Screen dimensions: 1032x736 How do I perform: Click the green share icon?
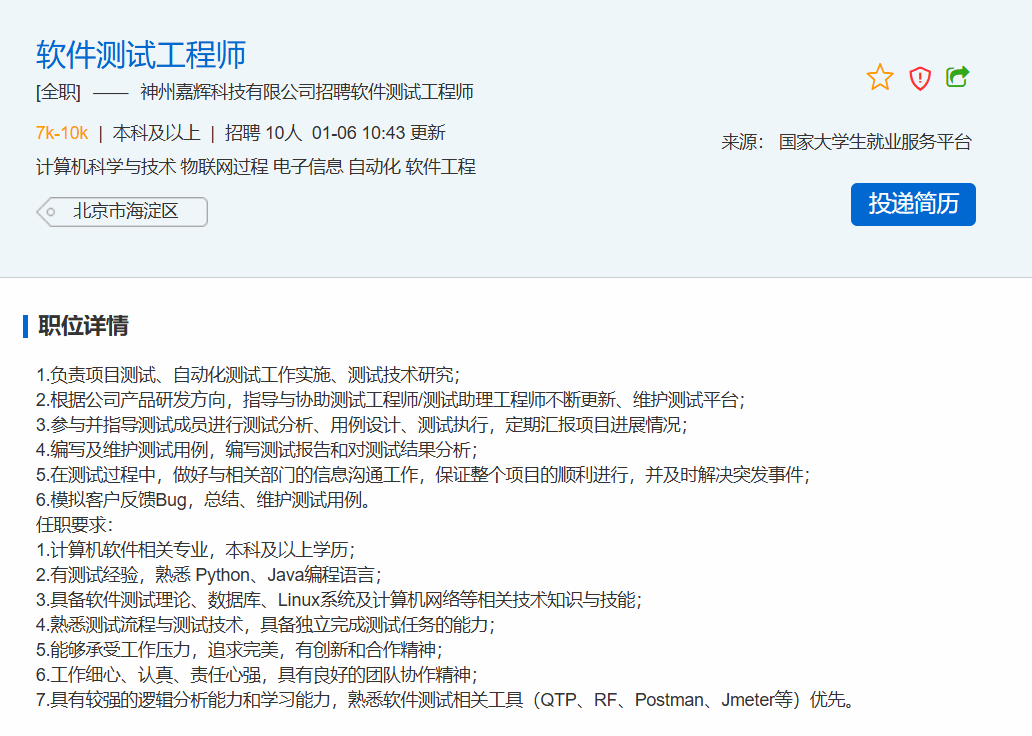[958, 77]
